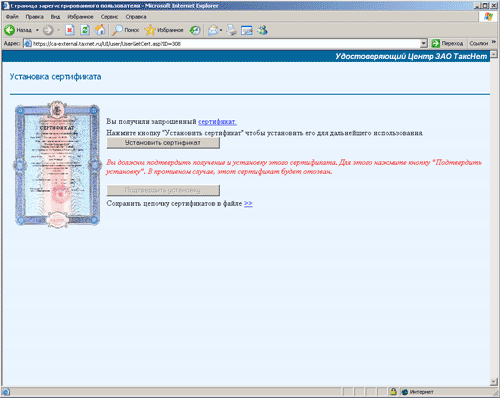Click the certificate image thumbnail
The height and width of the screenshot is (398, 500).
pyautogui.click(x=57, y=164)
